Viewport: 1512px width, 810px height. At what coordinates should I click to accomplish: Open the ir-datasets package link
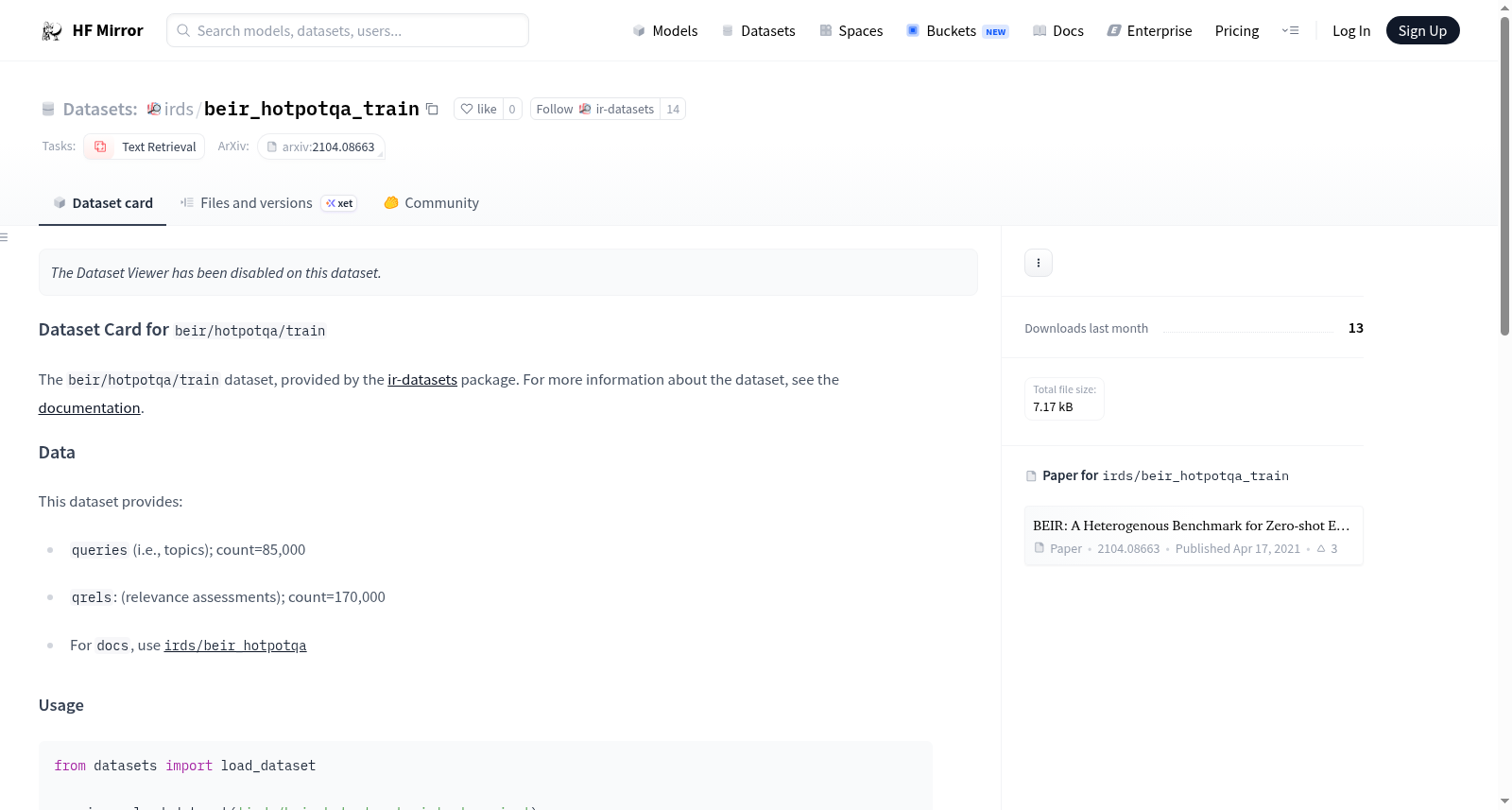click(x=422, y=380)
